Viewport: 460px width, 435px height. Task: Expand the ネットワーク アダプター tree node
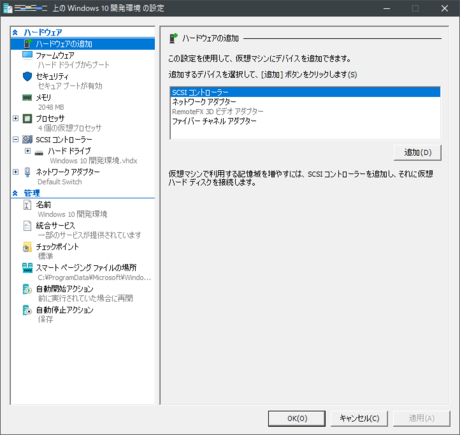[x=15, y=172]
